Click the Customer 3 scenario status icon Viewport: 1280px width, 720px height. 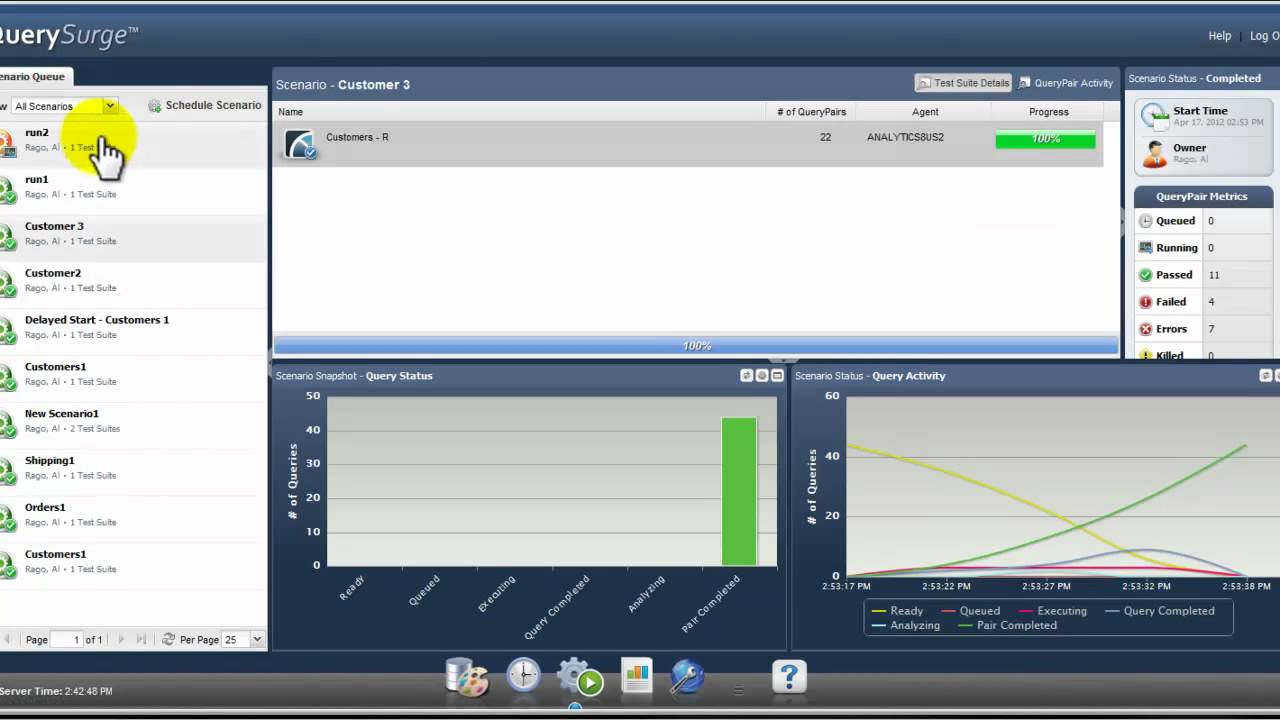(x=7, y=235)
